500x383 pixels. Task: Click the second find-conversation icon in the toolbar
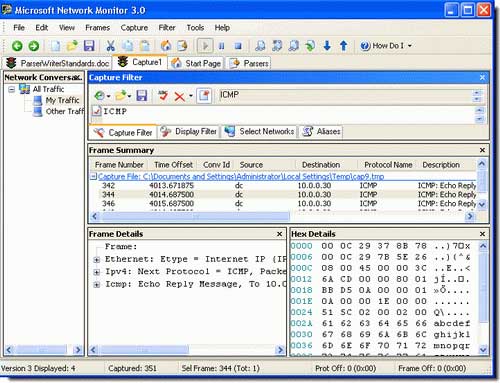(x=277, y=46)
